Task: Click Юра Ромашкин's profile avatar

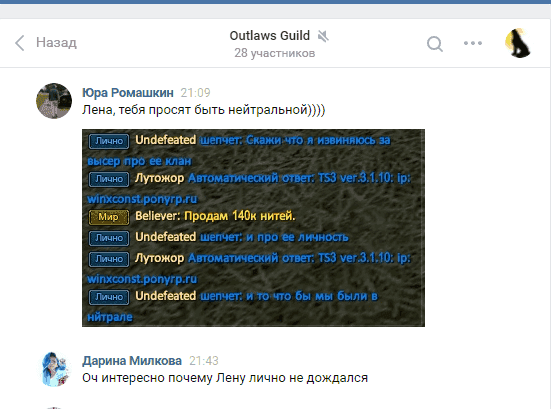Action: [54, 101]
